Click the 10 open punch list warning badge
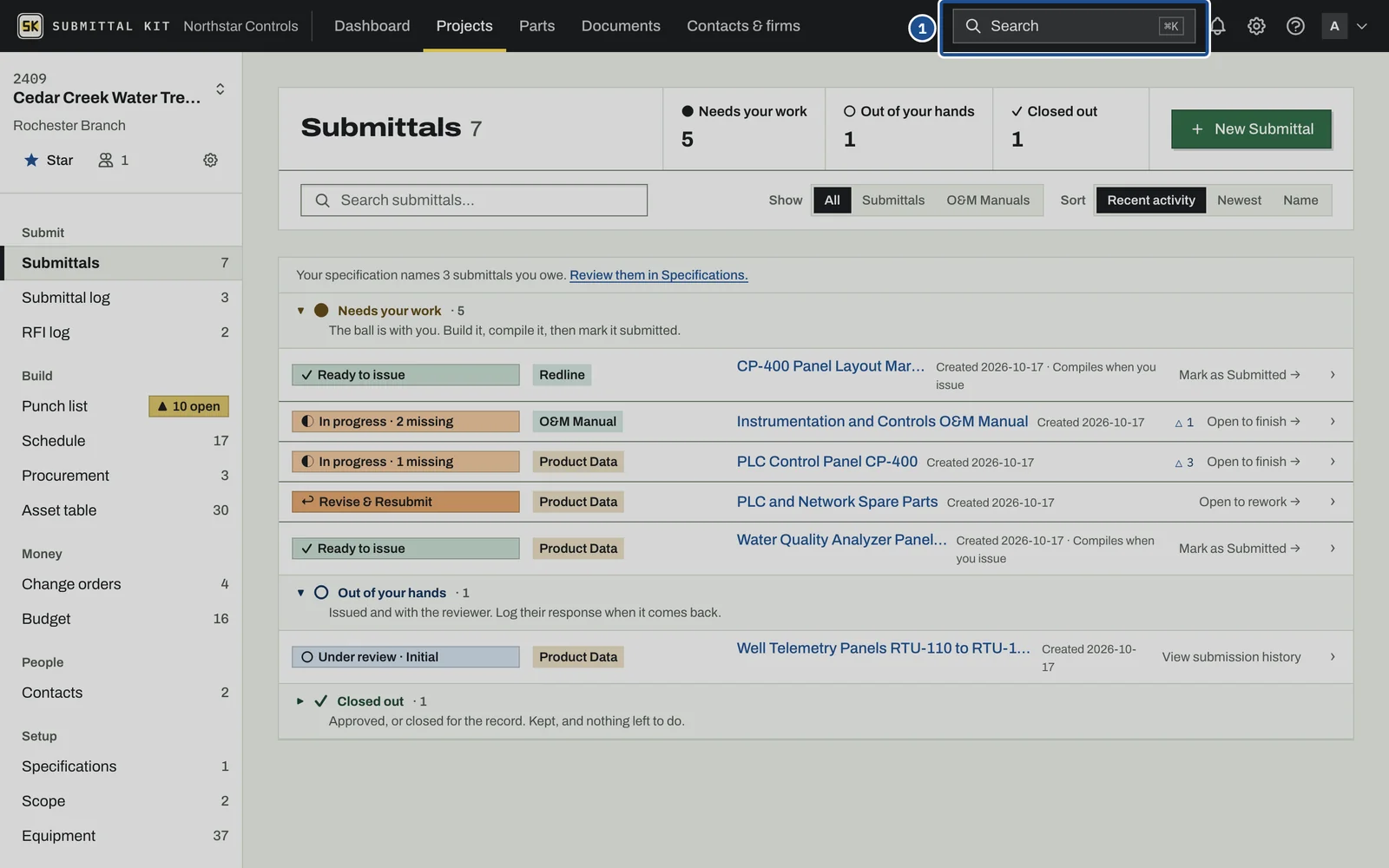 coord(188,406)
